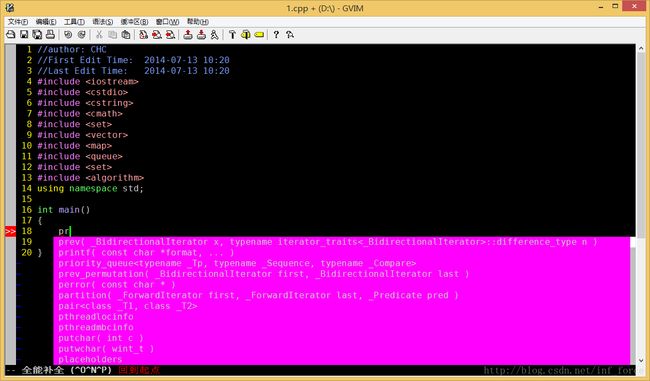The height and width of the screenshot is (381, 650).
Task: Select pair<class _T1, class _T2> entry
Action: (342, 306)
